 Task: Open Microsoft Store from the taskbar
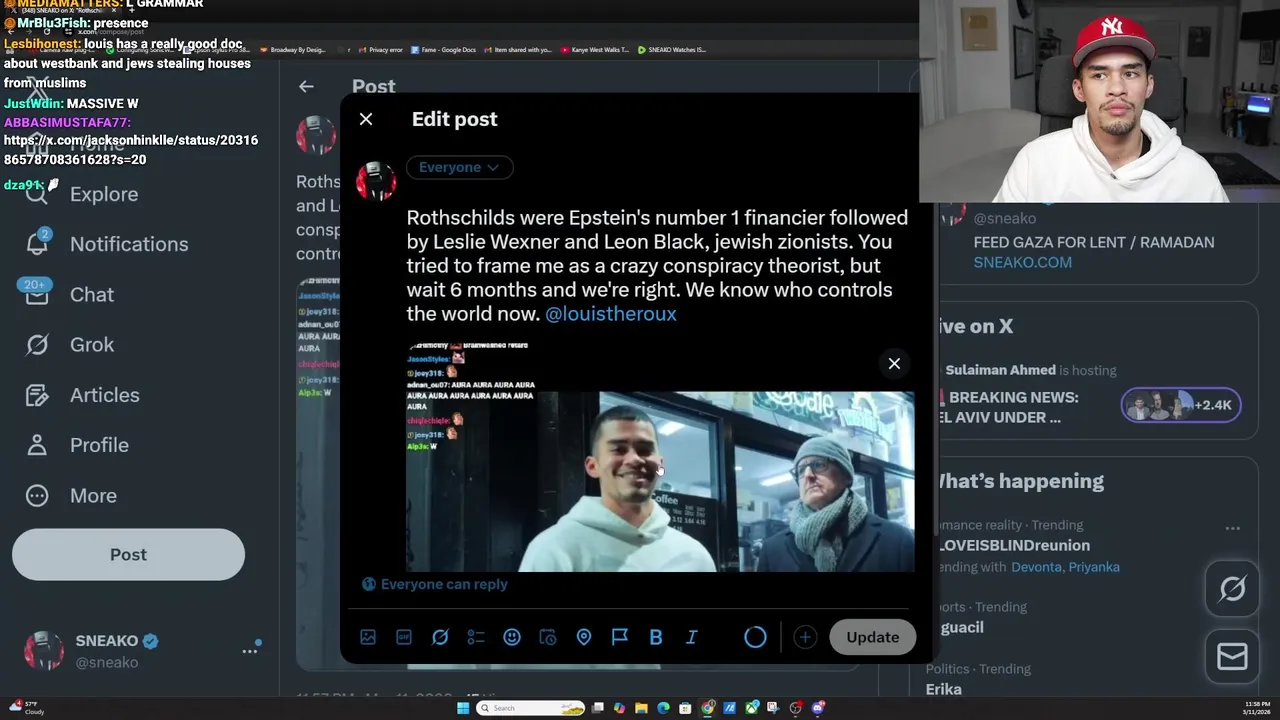[x=685, y=708]
